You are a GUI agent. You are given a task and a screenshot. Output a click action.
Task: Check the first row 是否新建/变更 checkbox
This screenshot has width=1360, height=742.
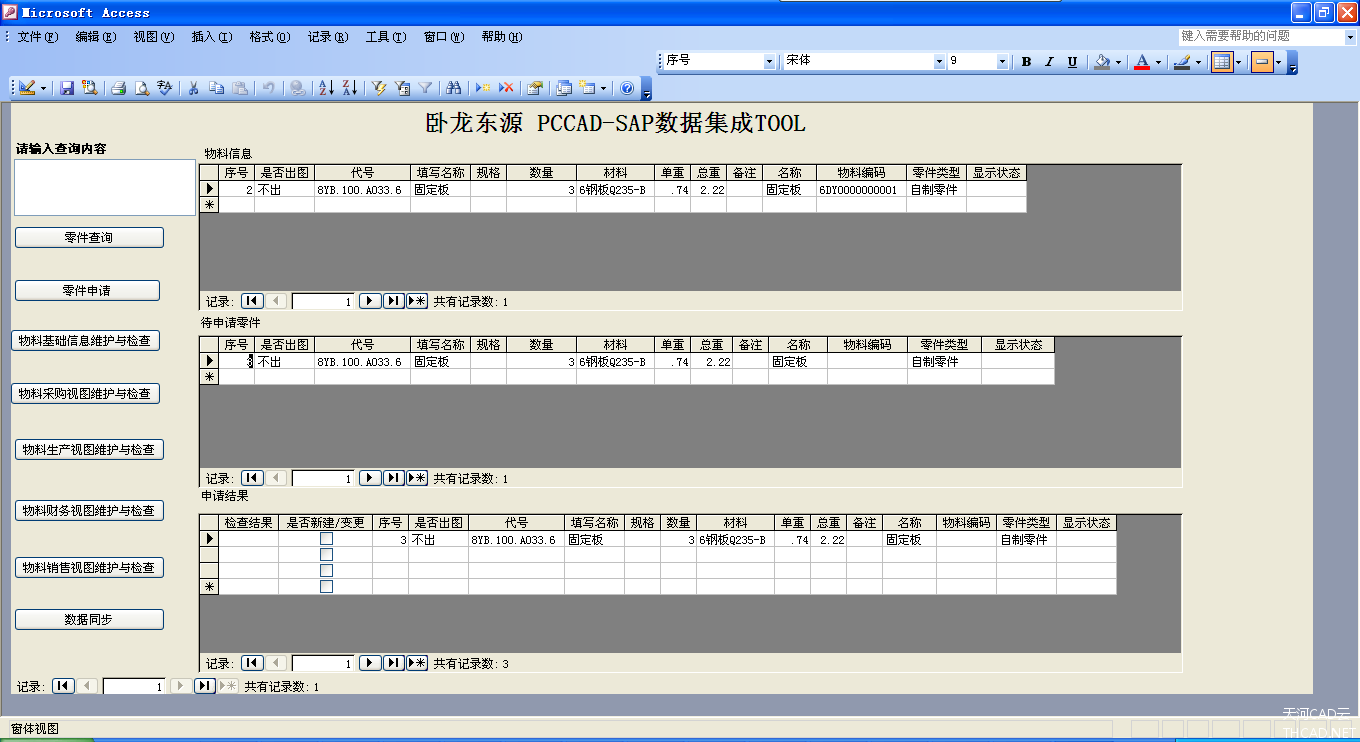(x=326, y=539)
